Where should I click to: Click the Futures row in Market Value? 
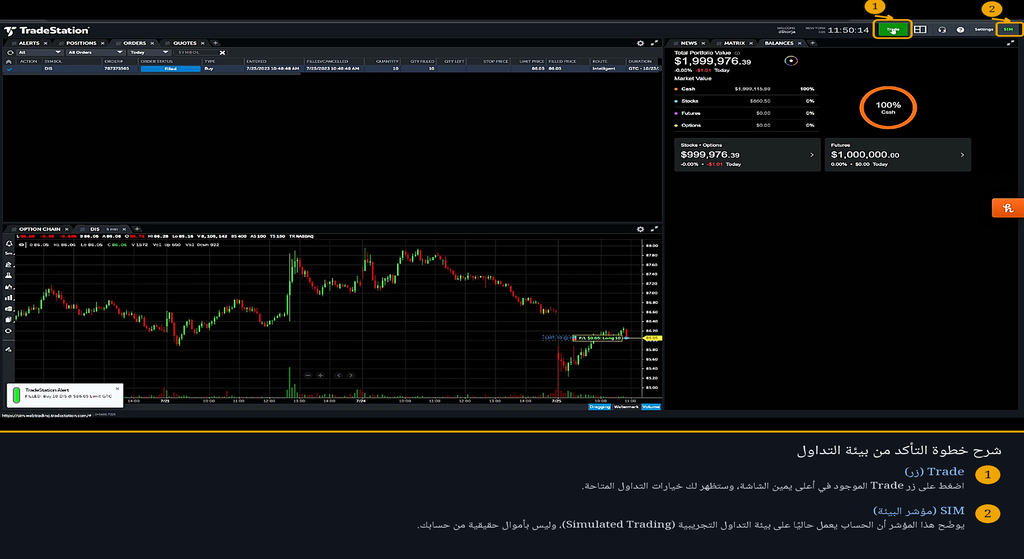point(745,113)
